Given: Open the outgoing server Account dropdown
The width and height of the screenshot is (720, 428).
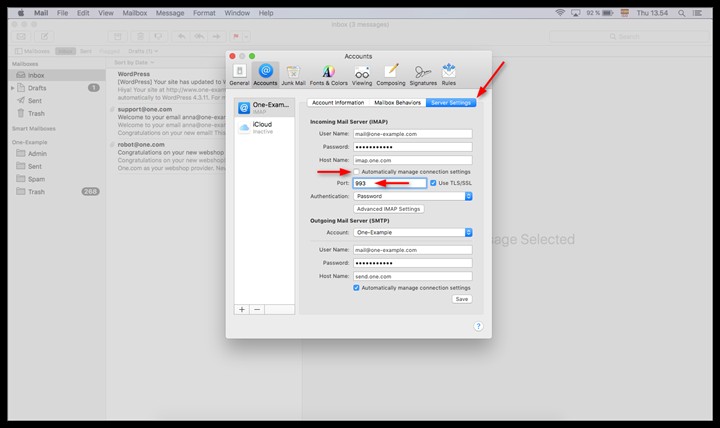Looking at the screenshot, I should coord(413,232).
